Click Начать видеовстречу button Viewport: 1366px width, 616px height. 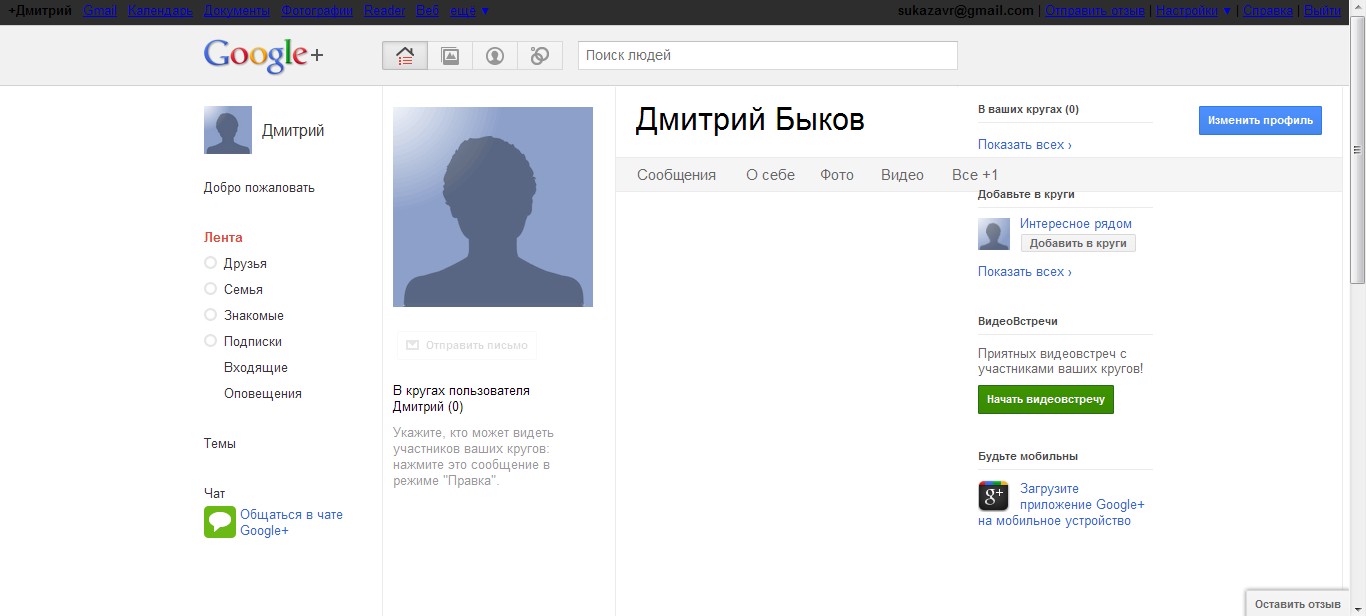pos(1045,399)
